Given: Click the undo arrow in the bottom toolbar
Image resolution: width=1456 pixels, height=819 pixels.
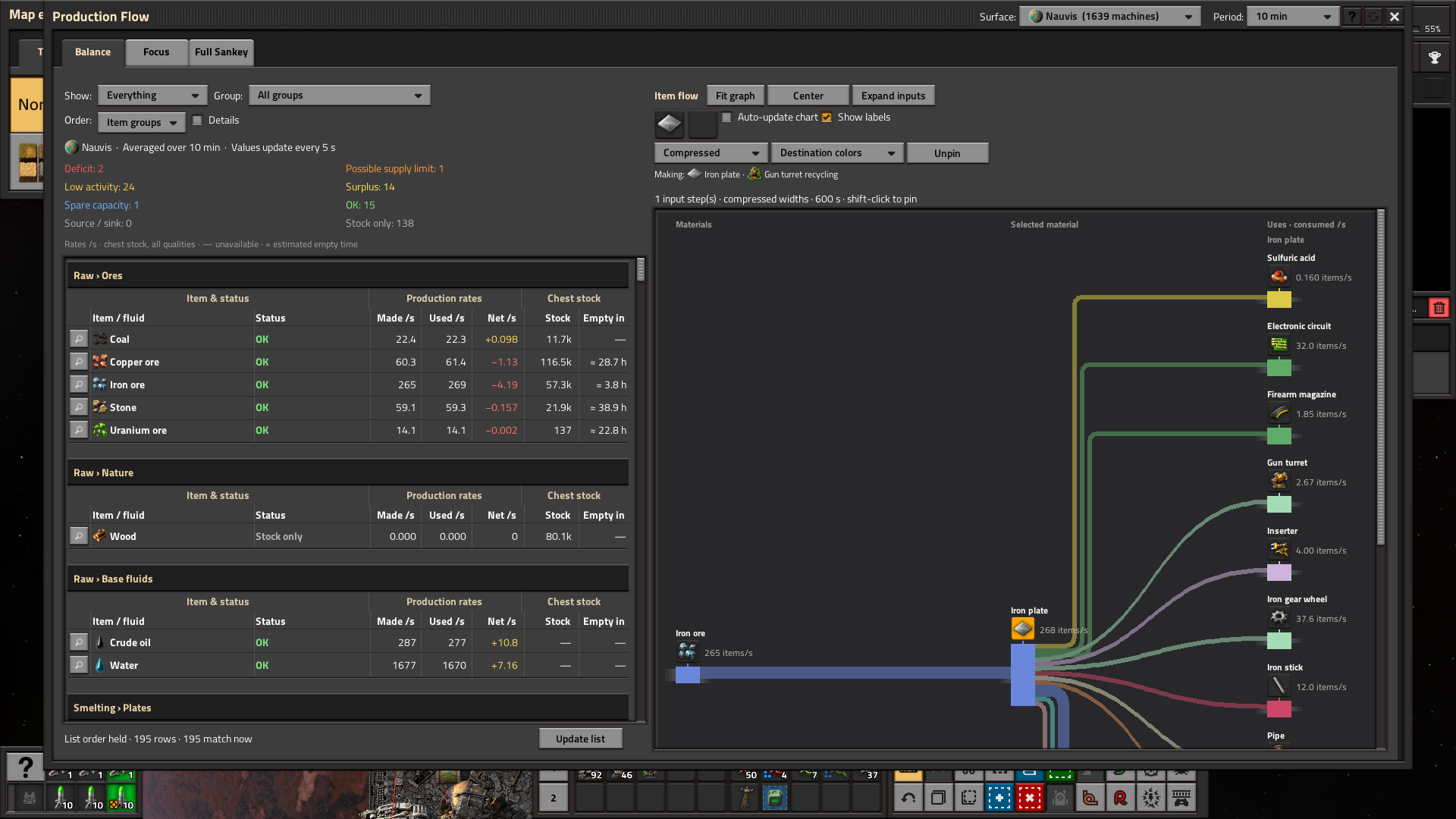Looking at the screenshot, I should point(908,798).
